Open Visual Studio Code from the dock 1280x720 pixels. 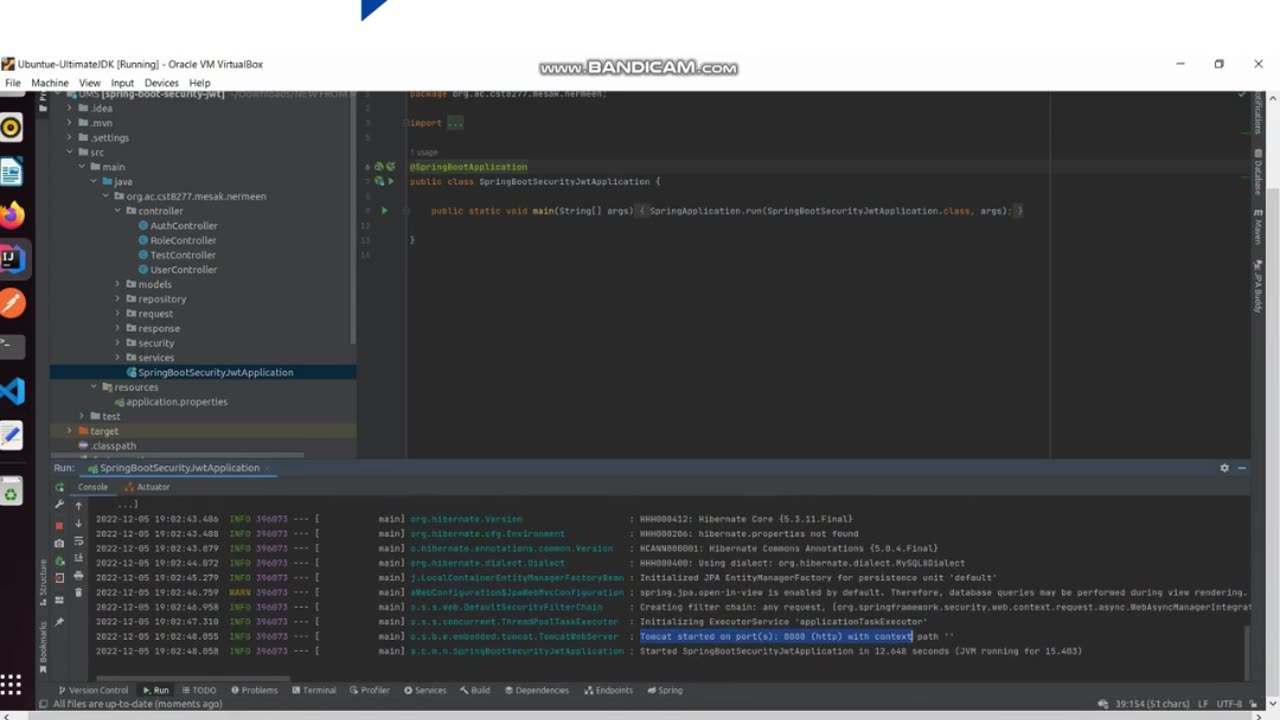[12, 391]
